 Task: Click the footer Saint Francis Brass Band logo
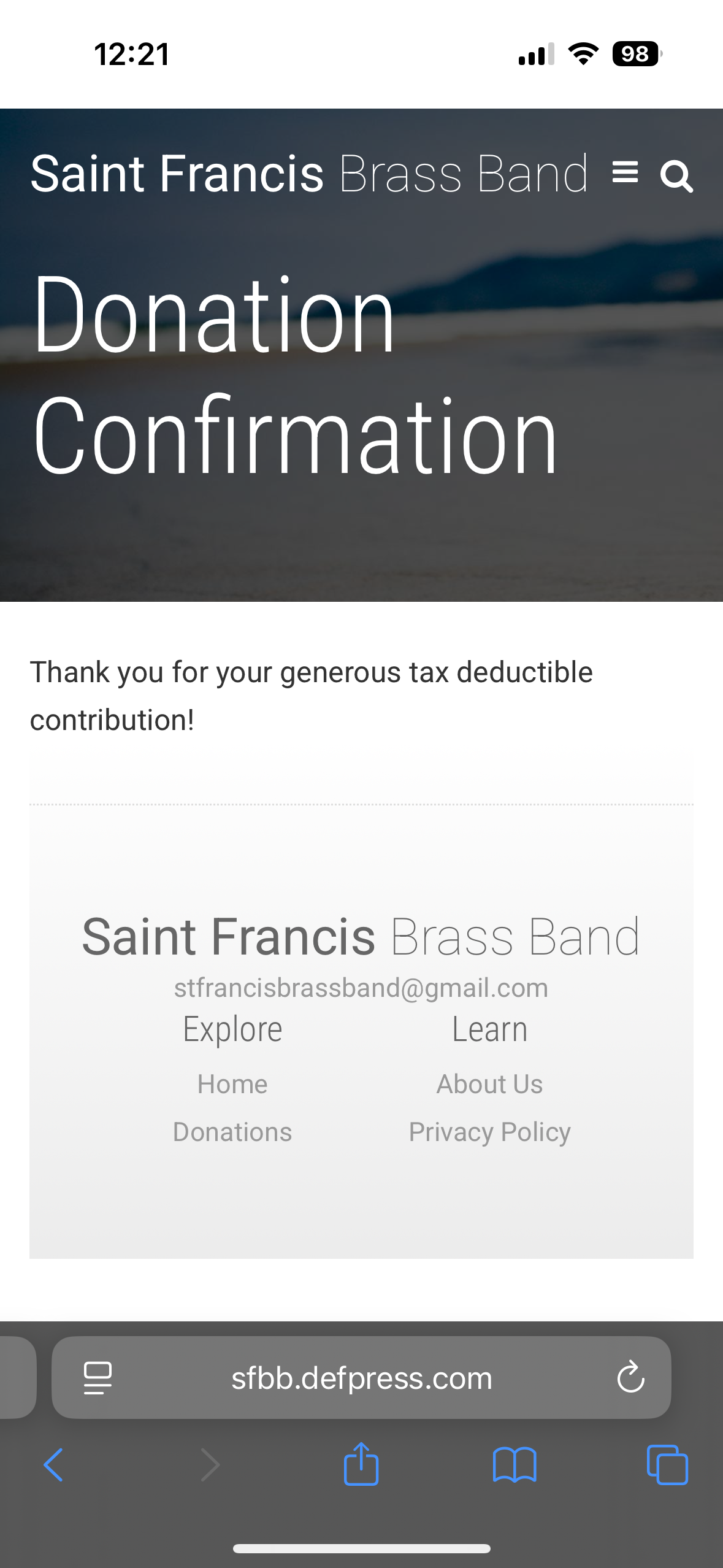click(x=361, y=937)
